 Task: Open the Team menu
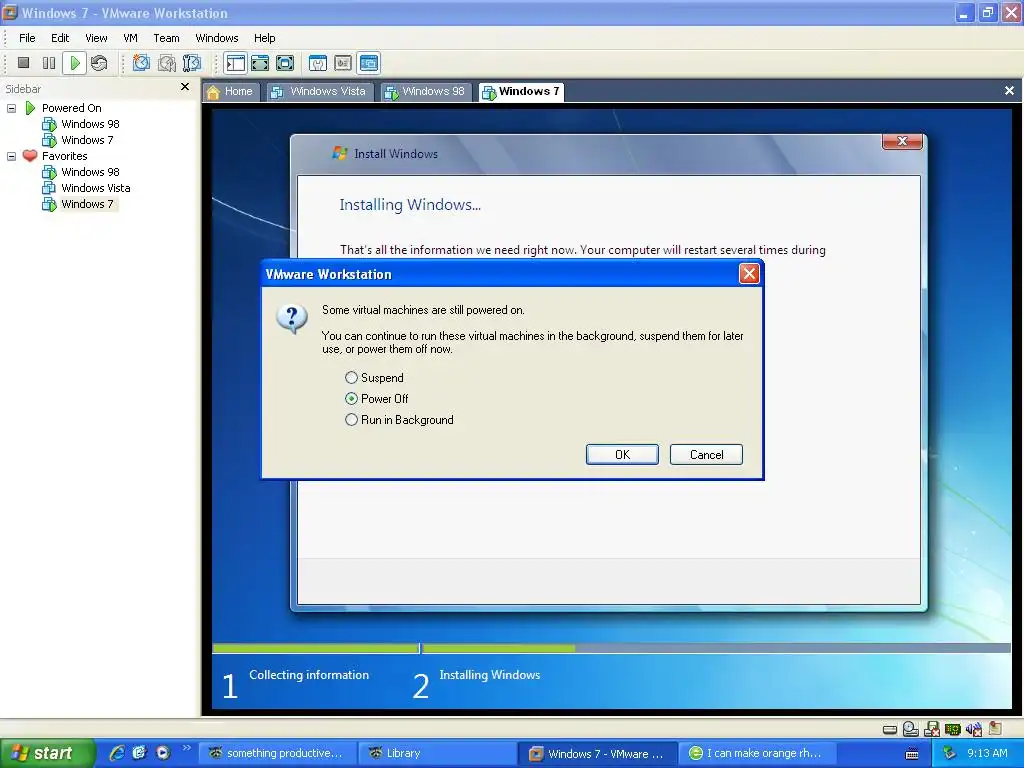click(x=167, y=38)
